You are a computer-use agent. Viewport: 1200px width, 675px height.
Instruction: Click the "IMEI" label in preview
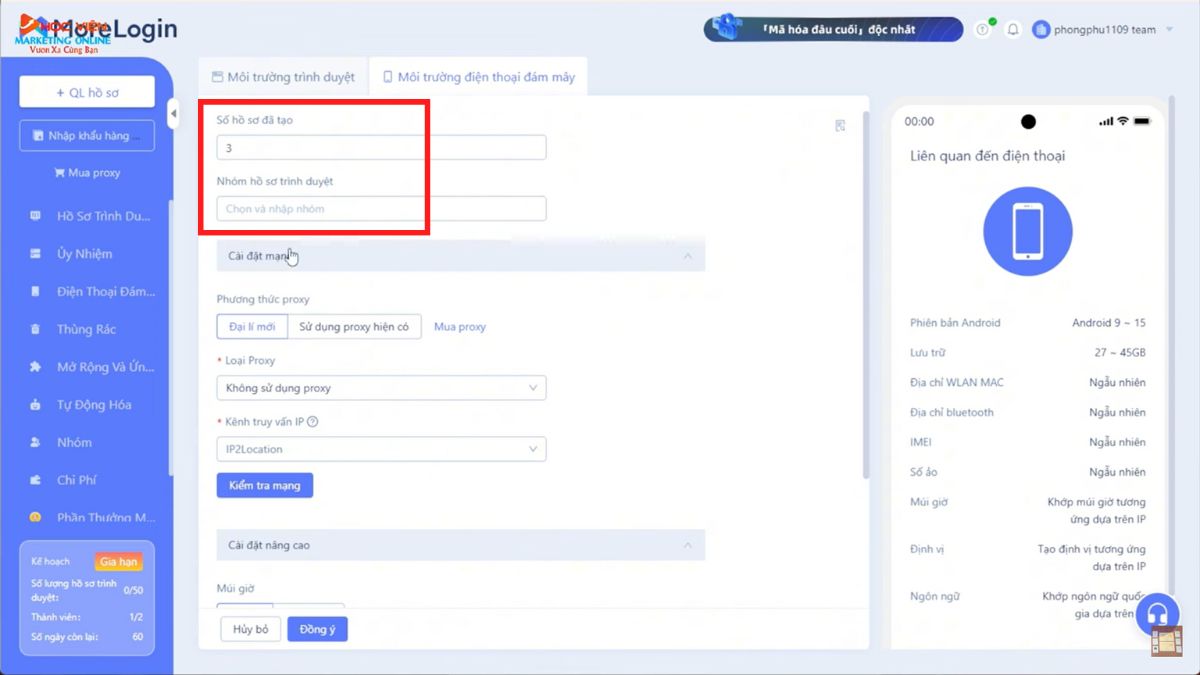[920, 442]
